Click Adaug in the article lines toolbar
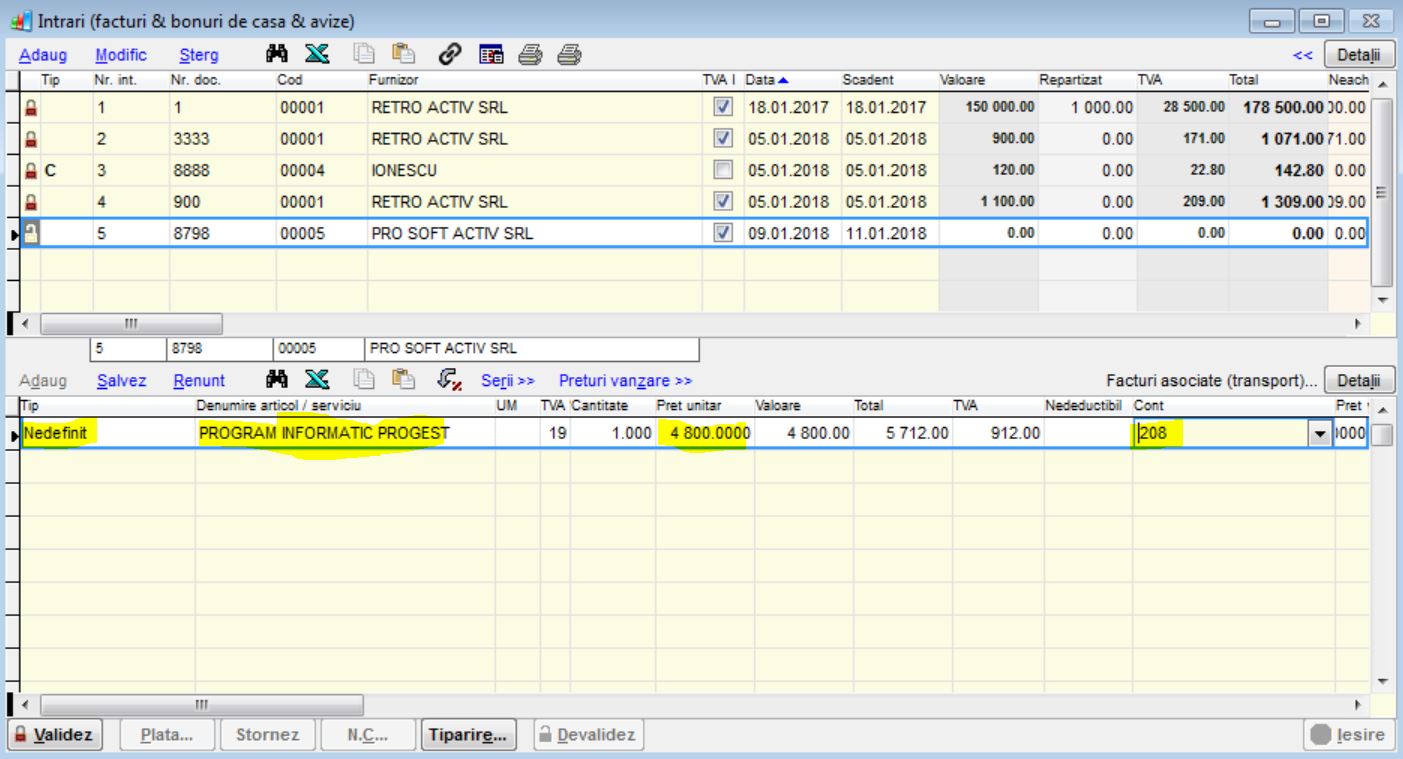This screenshot has width=1403, height=759. (x=43, y=381)
